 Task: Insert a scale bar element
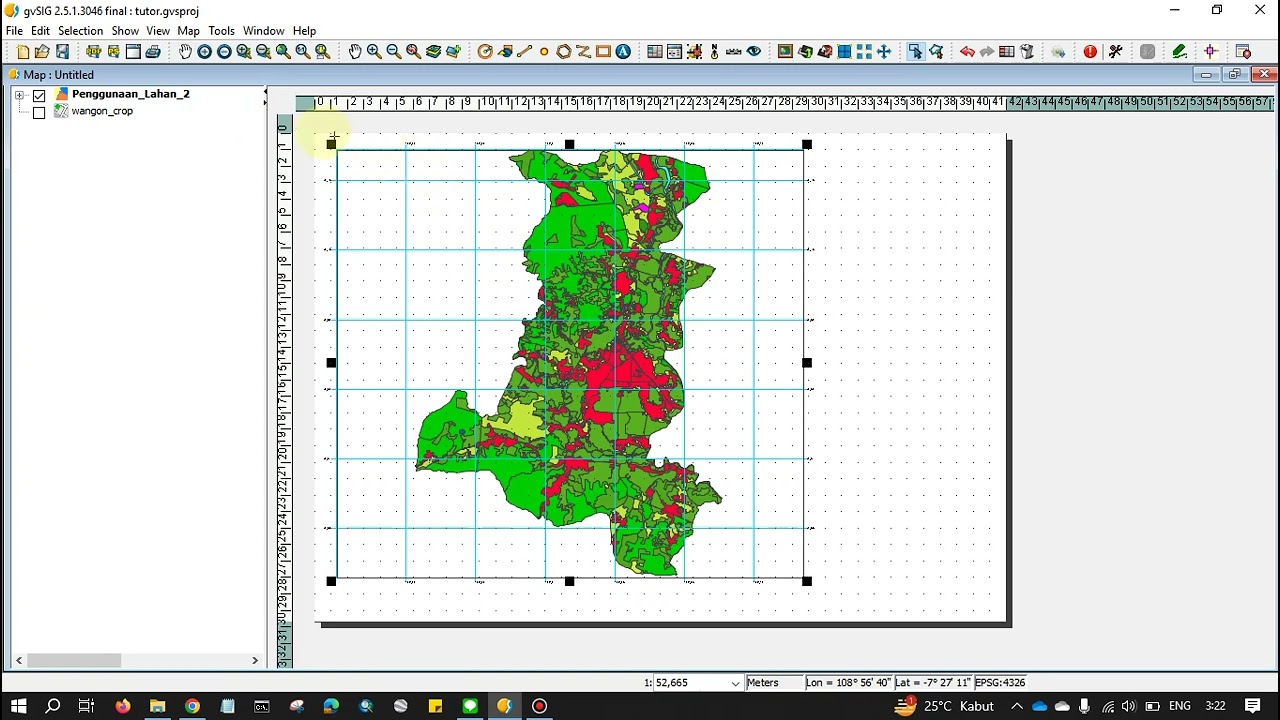734,52
